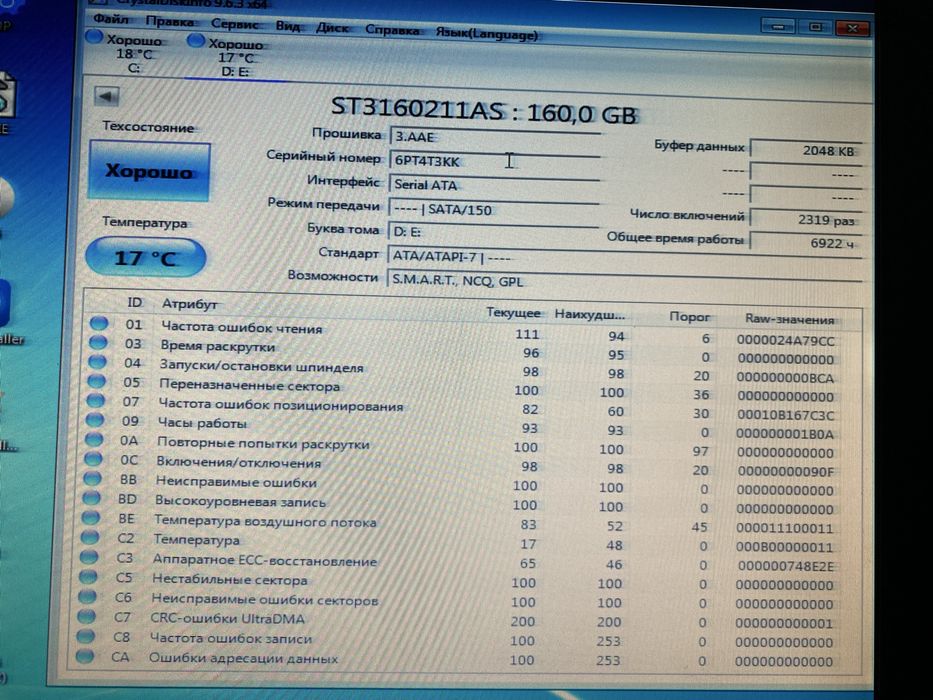The image size is (933, 700).
Task: Select the Нестабильные сектора attribute text
Action: pos(230,579)
